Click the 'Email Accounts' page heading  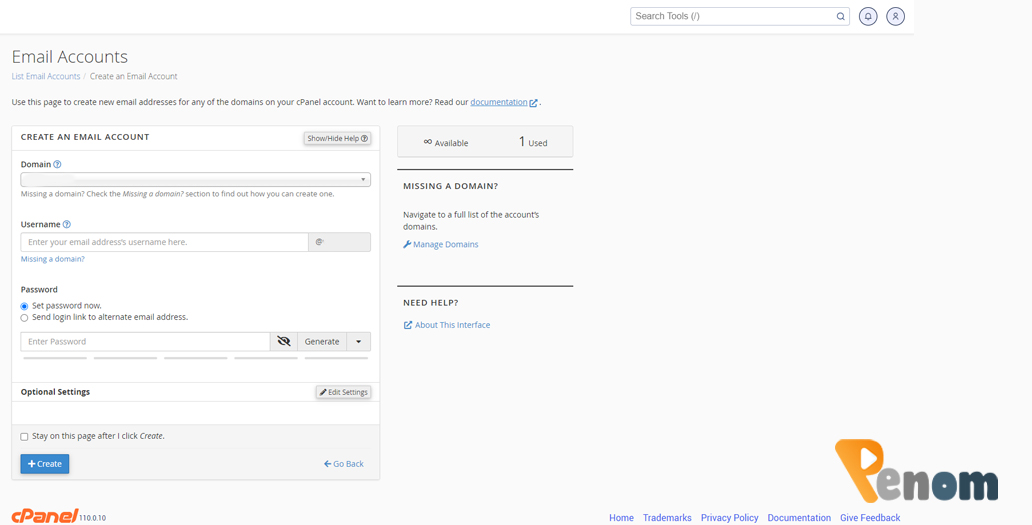[70, 57]
